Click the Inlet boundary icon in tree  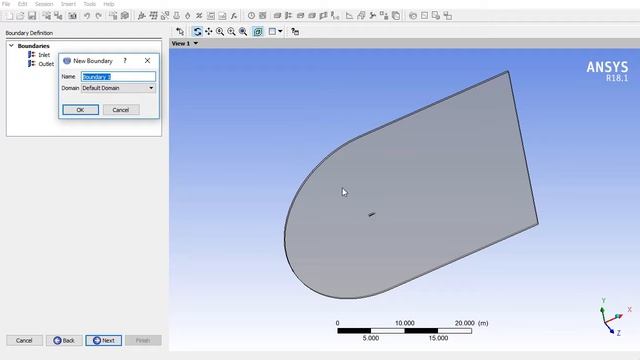pyautogui.click(x=31, y=55)
